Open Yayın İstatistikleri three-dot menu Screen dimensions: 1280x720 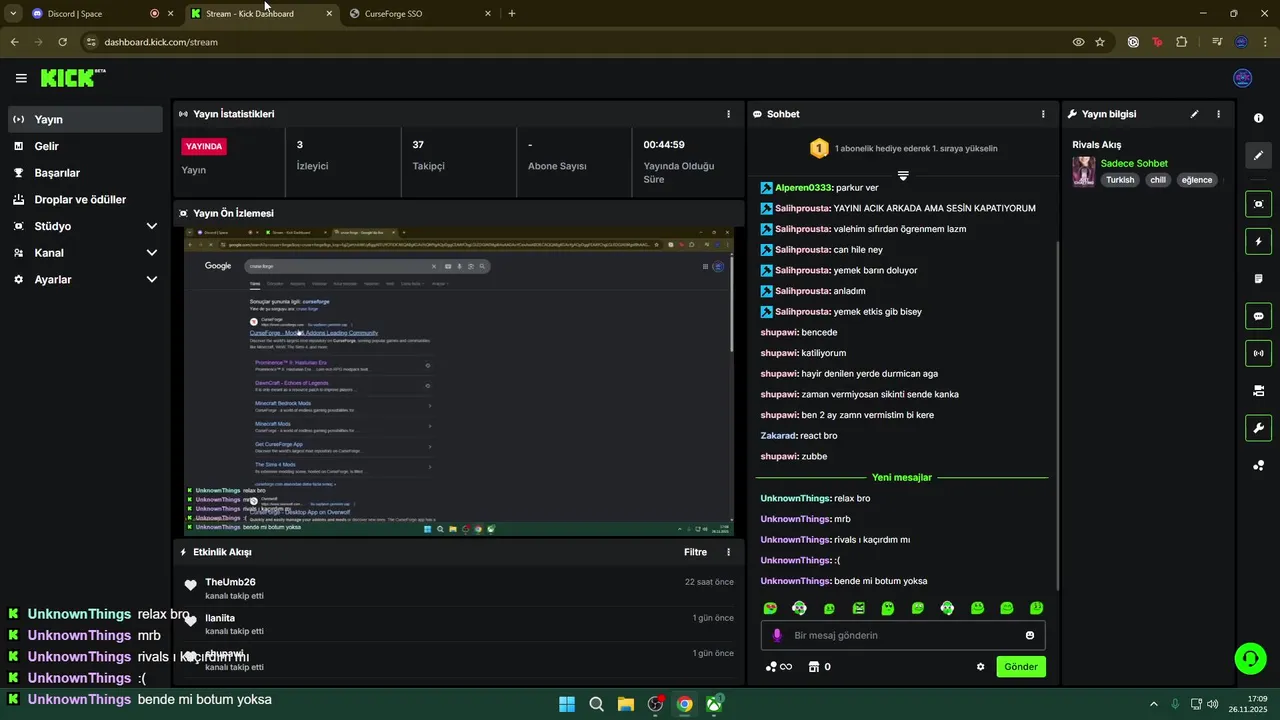click(x=728, y=114)
